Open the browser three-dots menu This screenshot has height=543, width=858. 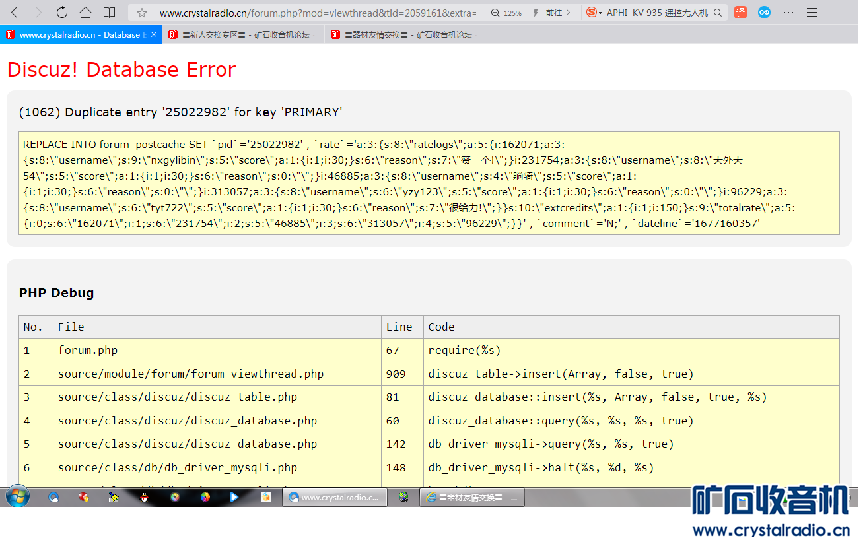click(790, 13)
